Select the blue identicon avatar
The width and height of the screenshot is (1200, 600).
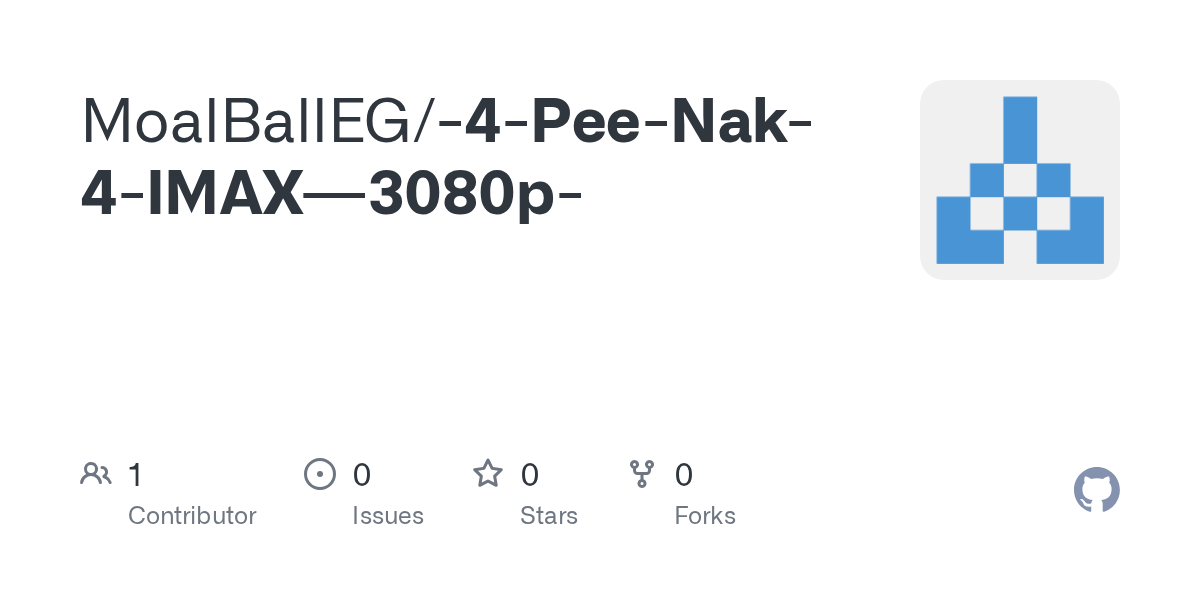[x=1019, y=180]
